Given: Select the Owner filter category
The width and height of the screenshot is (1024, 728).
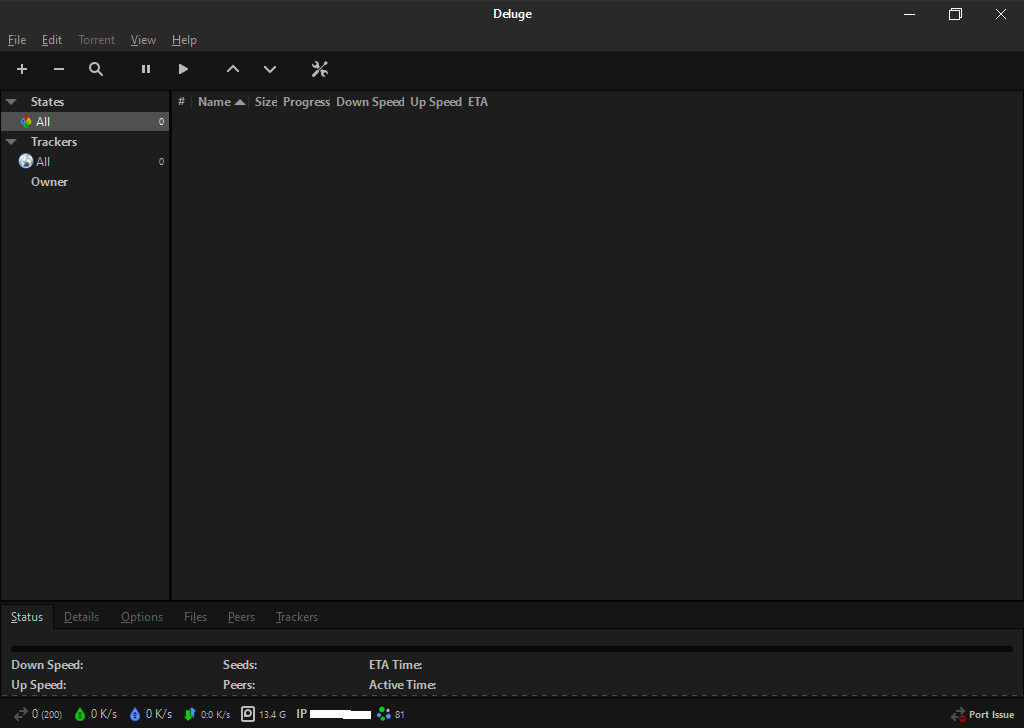Looking at the screenshot, I should coord(49,182).
